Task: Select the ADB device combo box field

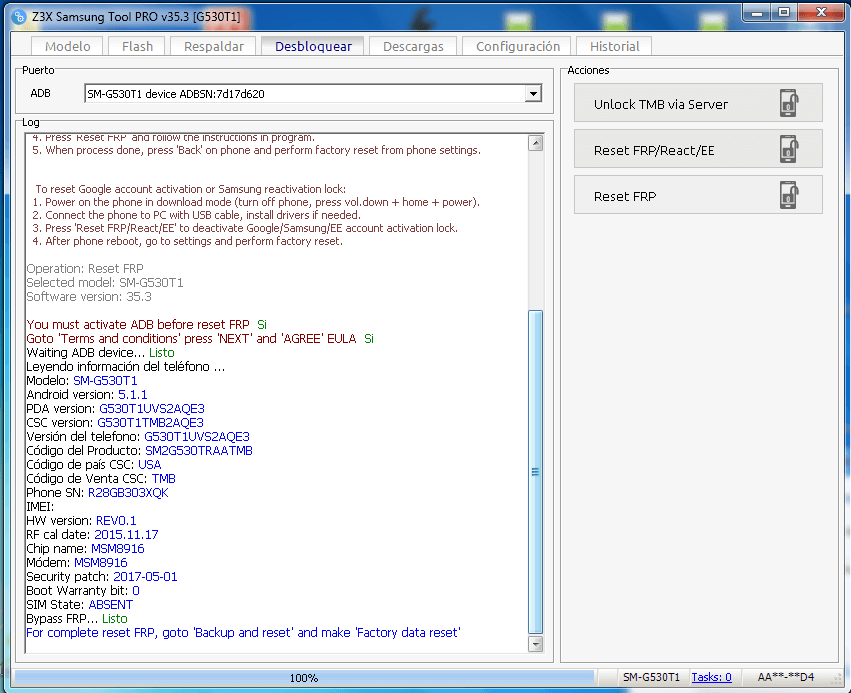Action: tap(313, 94)
